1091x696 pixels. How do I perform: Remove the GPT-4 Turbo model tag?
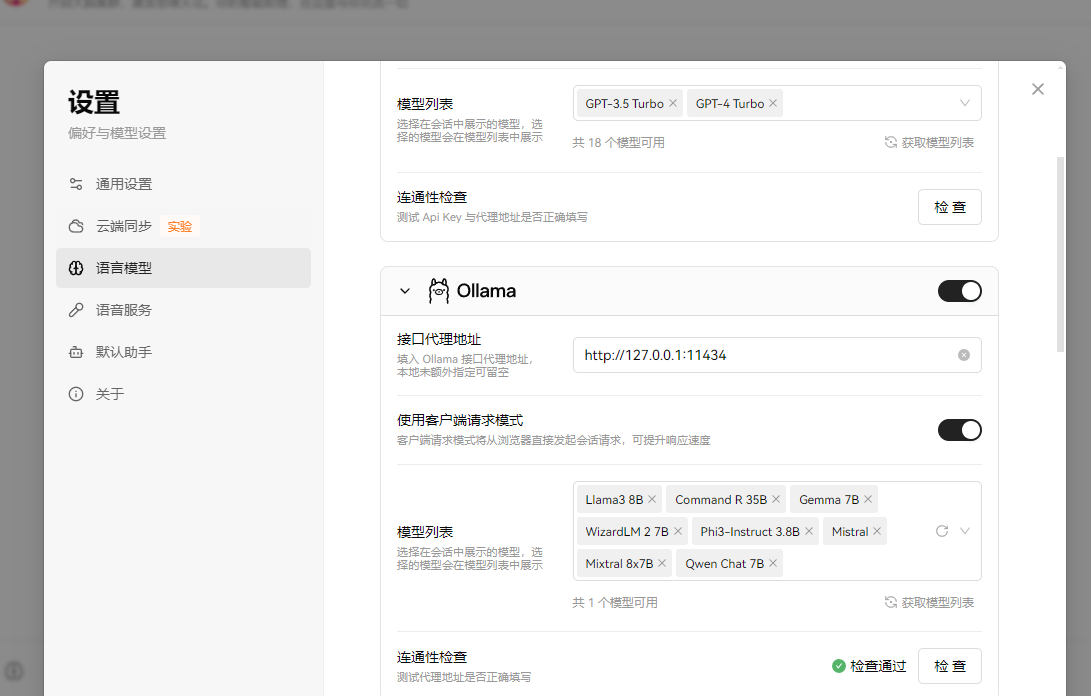(772, 102)
